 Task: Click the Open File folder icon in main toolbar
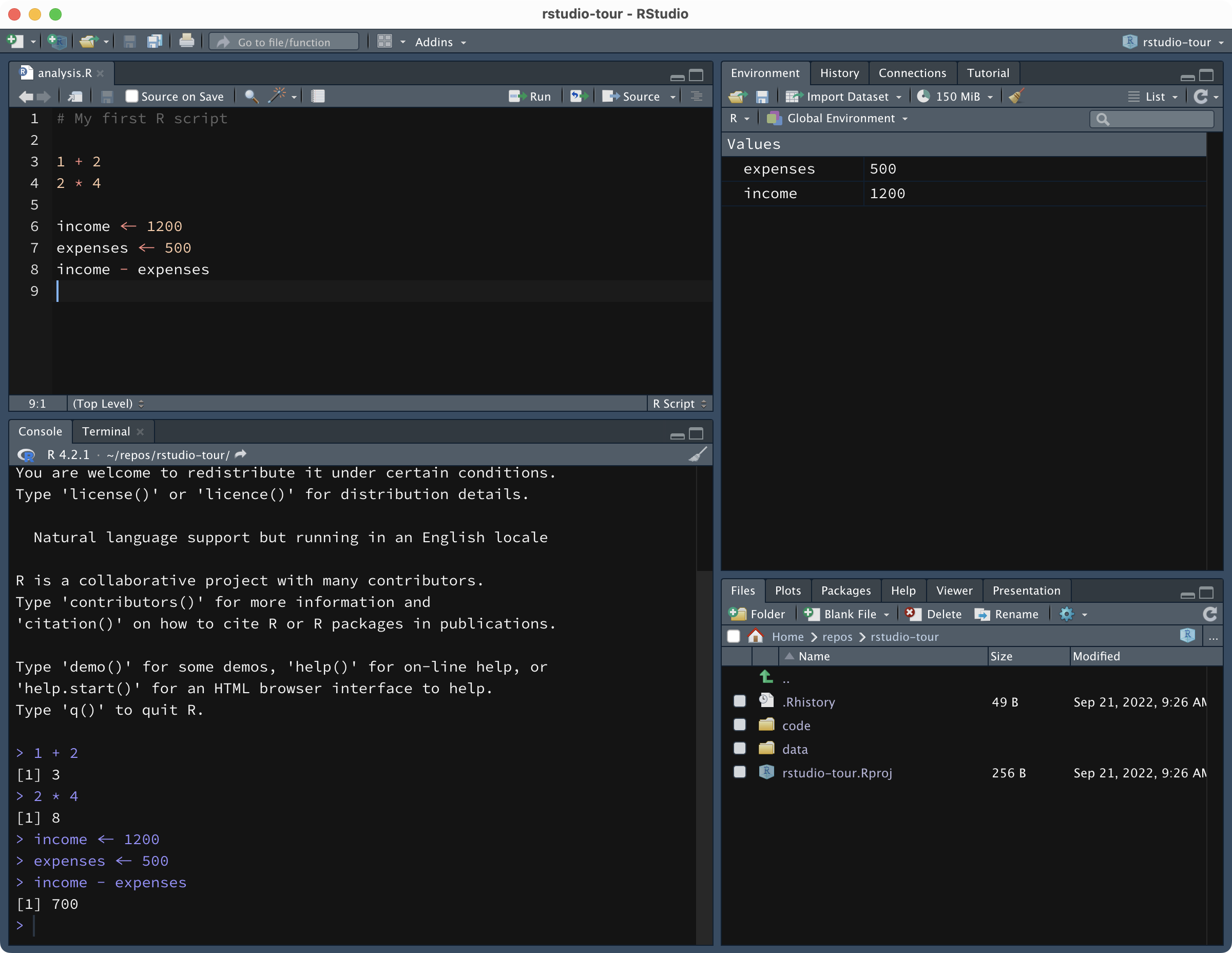[89, 42]
